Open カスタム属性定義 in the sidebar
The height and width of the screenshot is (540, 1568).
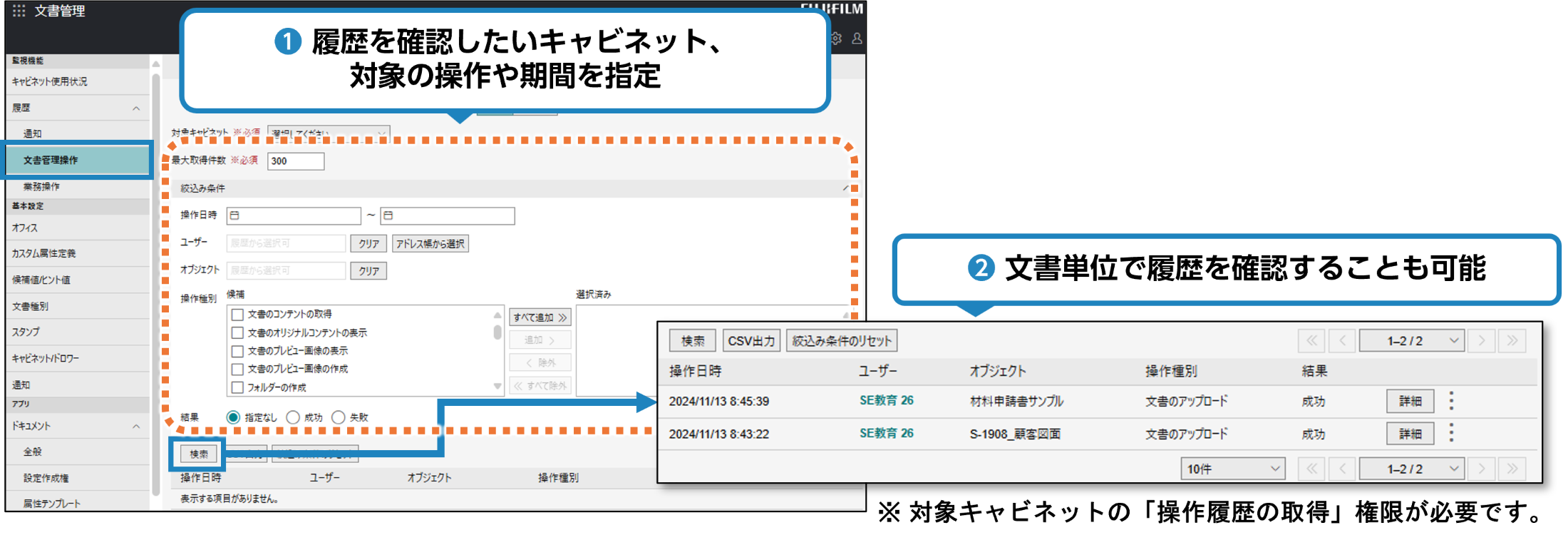click(77, 253)
